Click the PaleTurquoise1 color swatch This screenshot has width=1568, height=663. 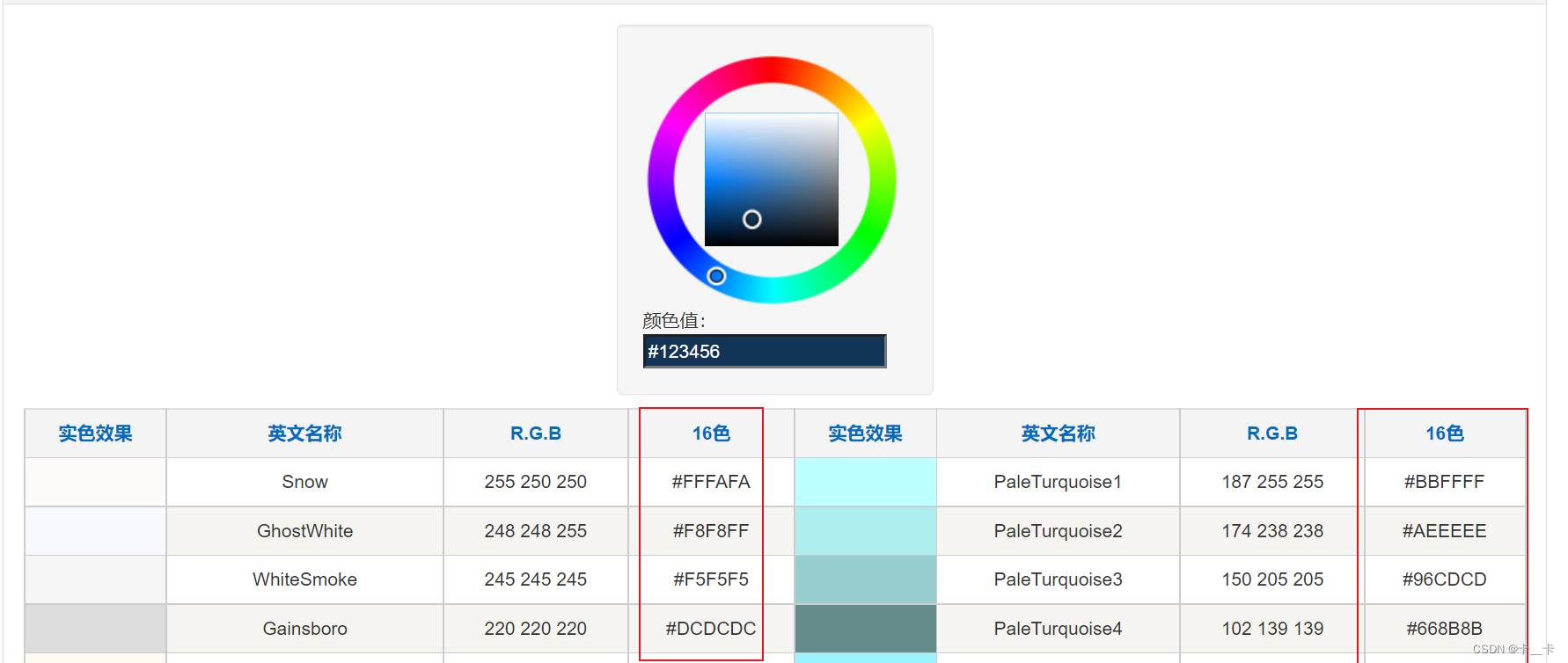865,482
